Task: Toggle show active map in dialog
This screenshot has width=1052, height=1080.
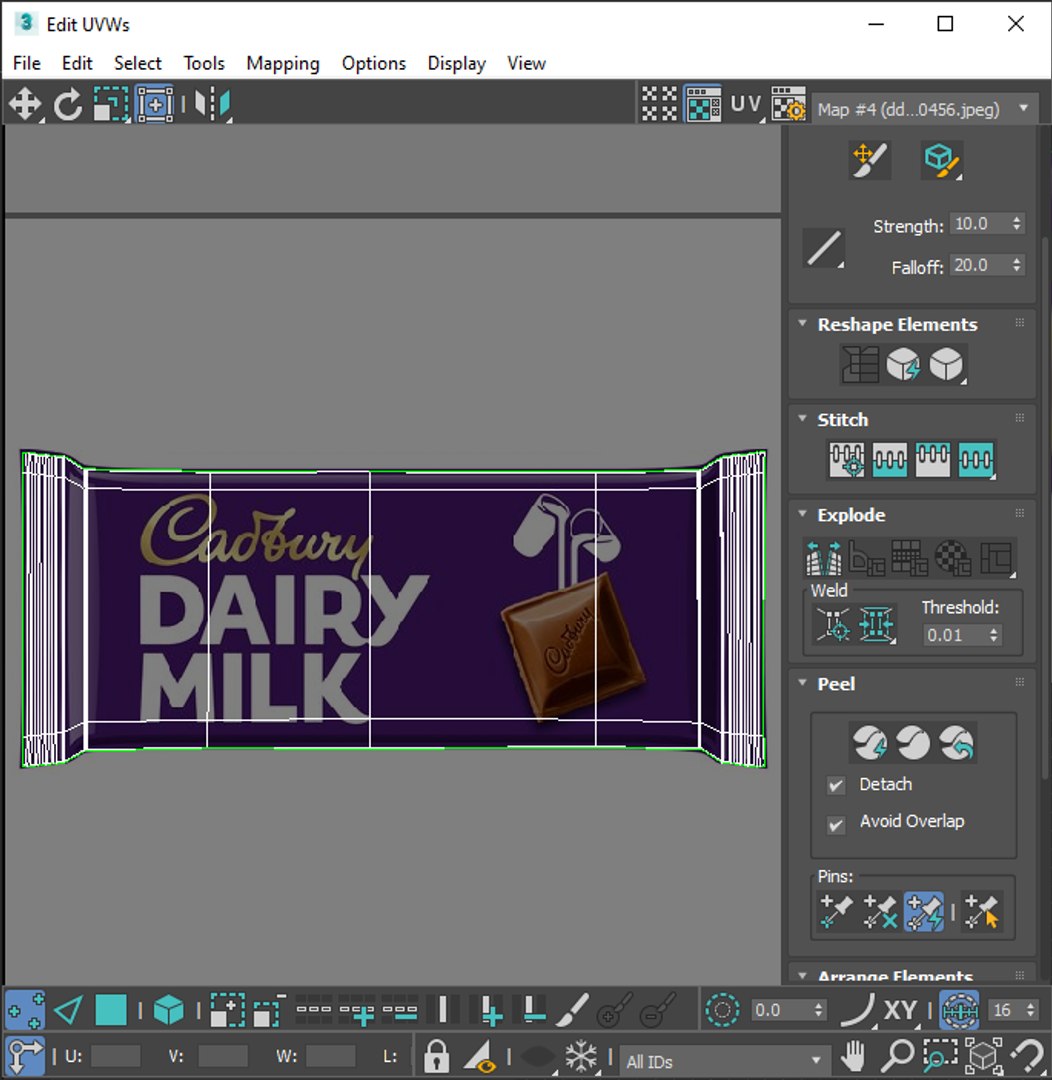Action: [x=702, y=105]
